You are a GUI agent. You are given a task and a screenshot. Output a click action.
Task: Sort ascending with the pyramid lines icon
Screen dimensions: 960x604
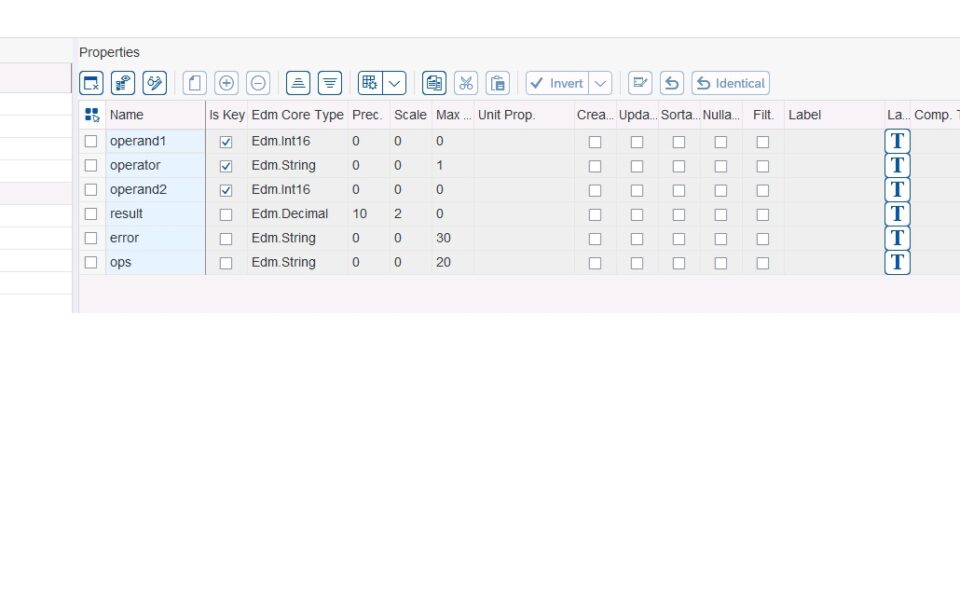[x=298, y=83]
